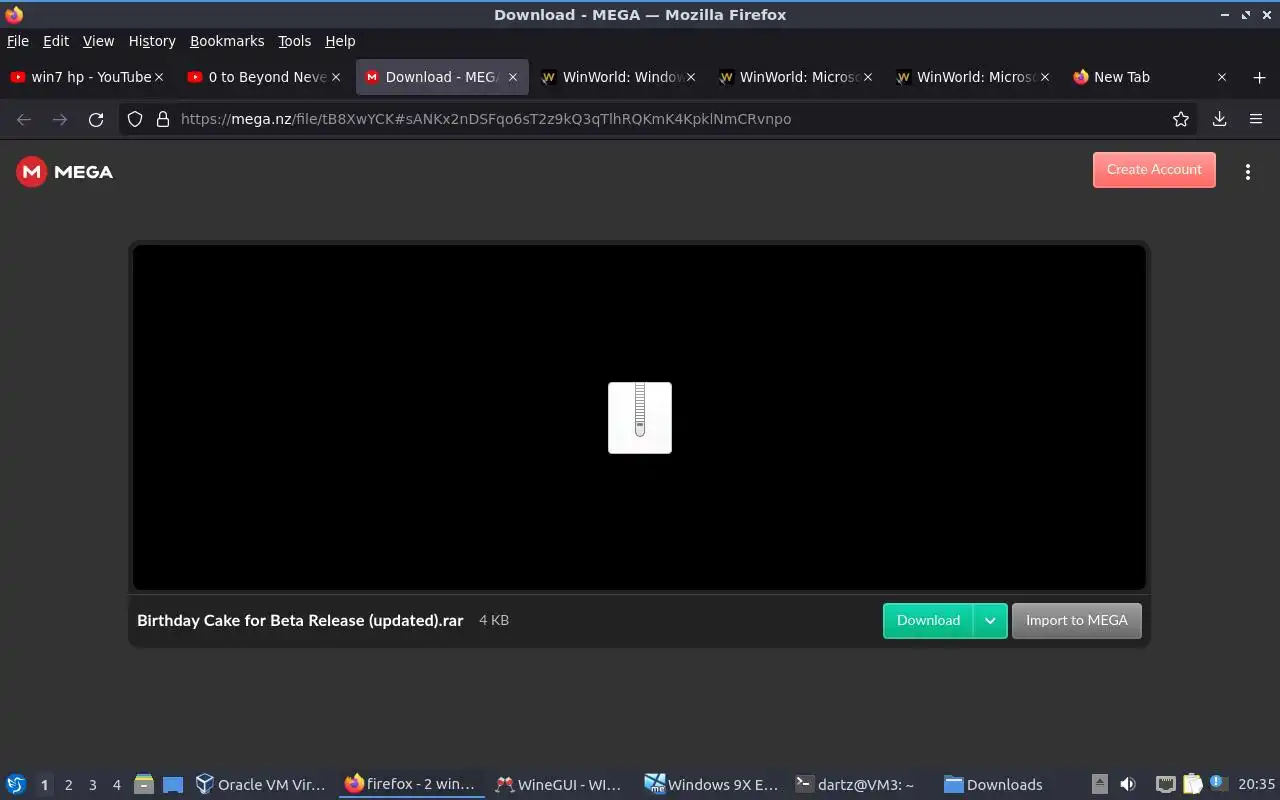This screenshot has height=800, width=1280.
Task: Open a new tab with plus
Action: click(1259, 77)
